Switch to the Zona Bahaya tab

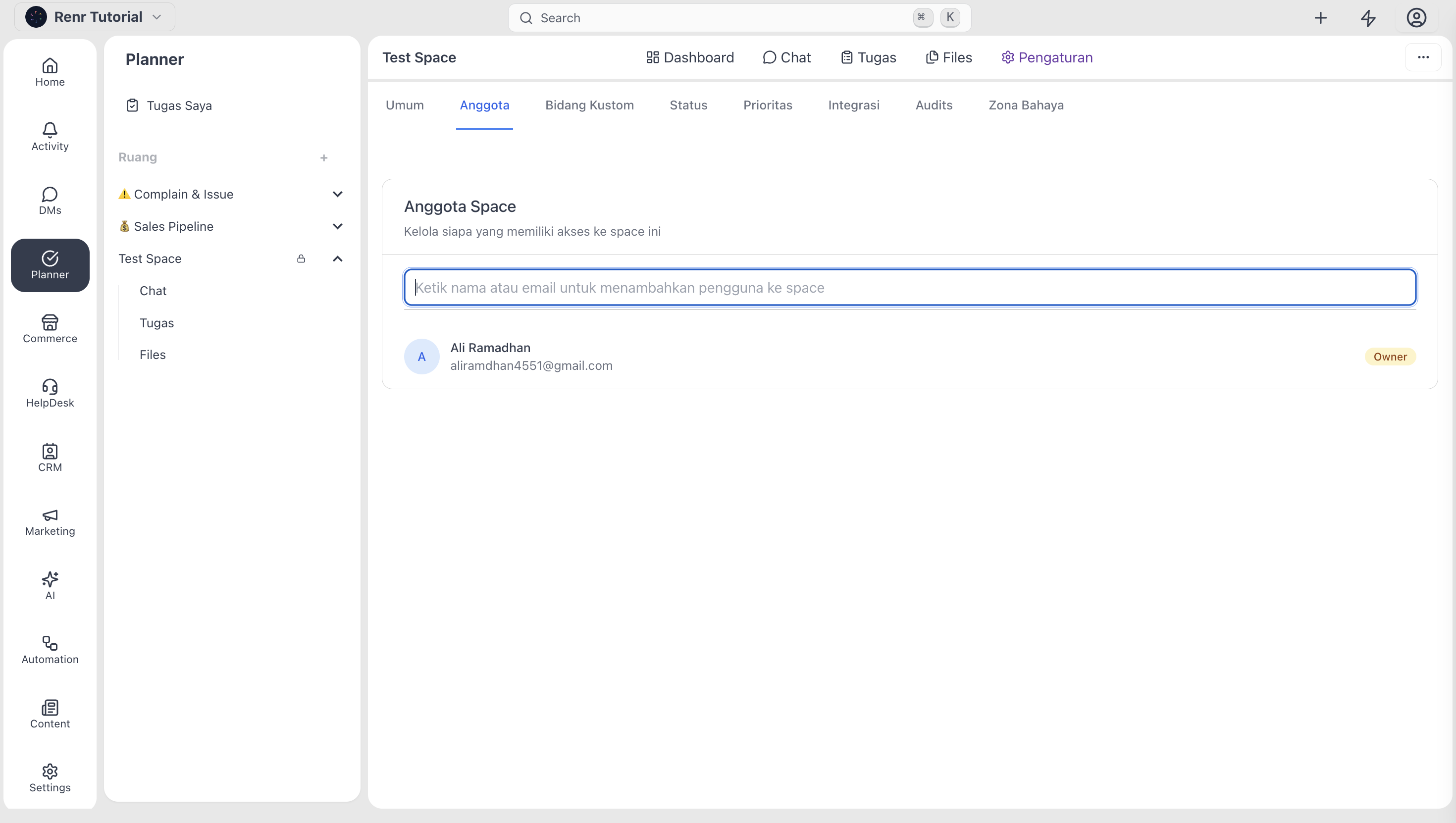[1026, 105]
